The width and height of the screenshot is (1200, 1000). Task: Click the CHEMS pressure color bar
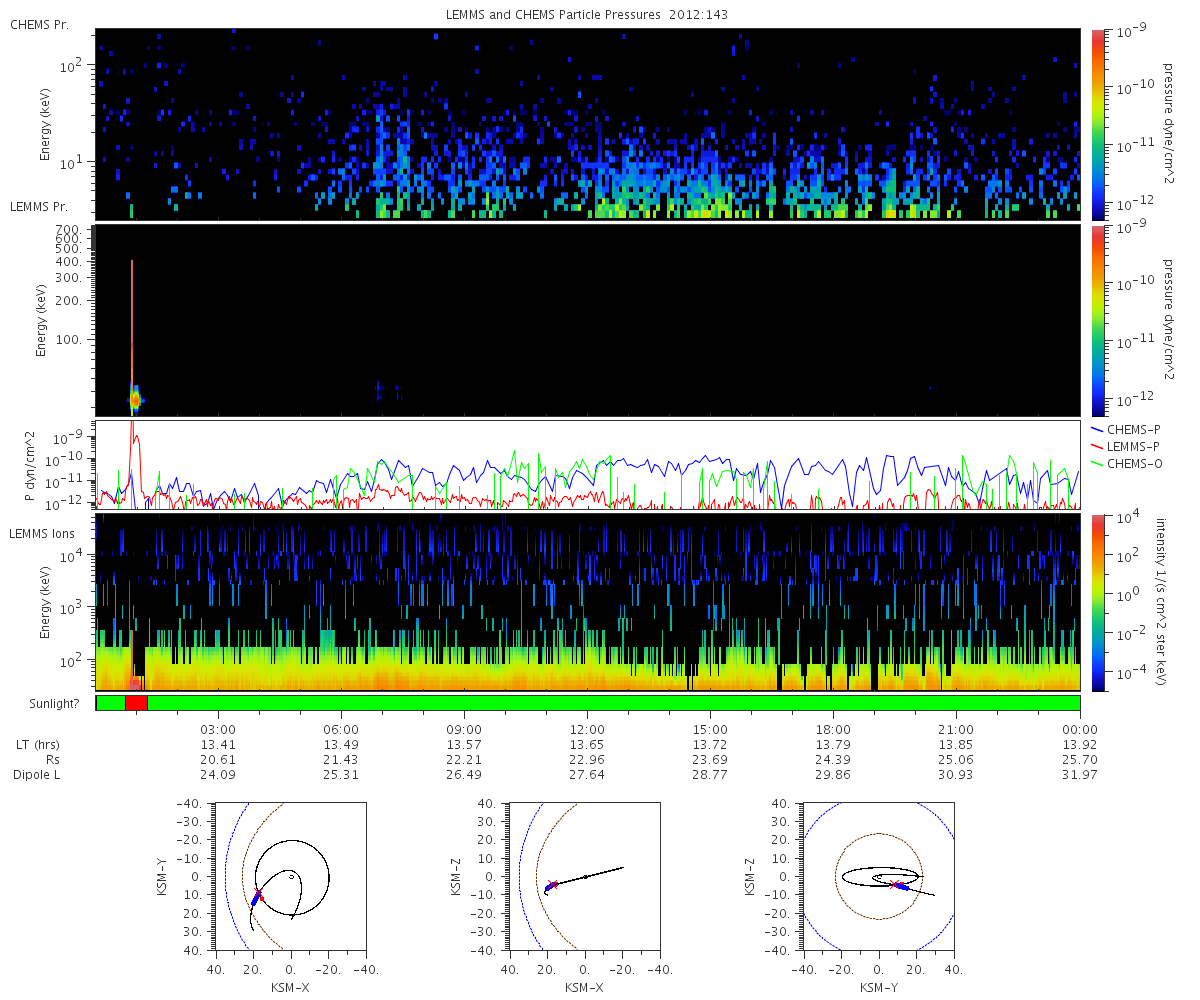(x=1098, y=124)
